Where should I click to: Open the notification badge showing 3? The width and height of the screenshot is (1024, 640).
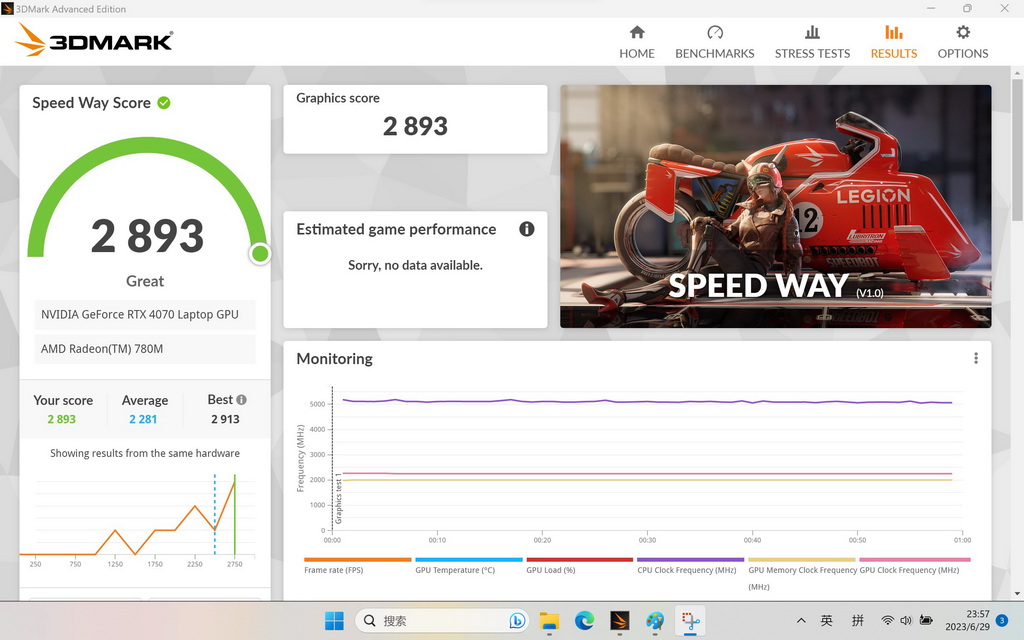[x=1002, y=620]
